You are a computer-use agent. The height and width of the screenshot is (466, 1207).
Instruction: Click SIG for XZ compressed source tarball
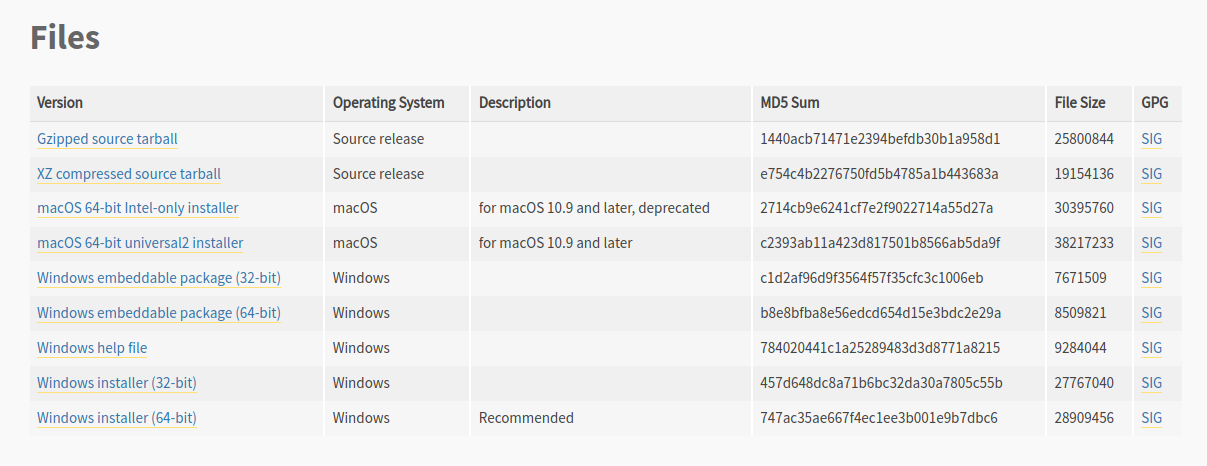(x=1151, y=174)
